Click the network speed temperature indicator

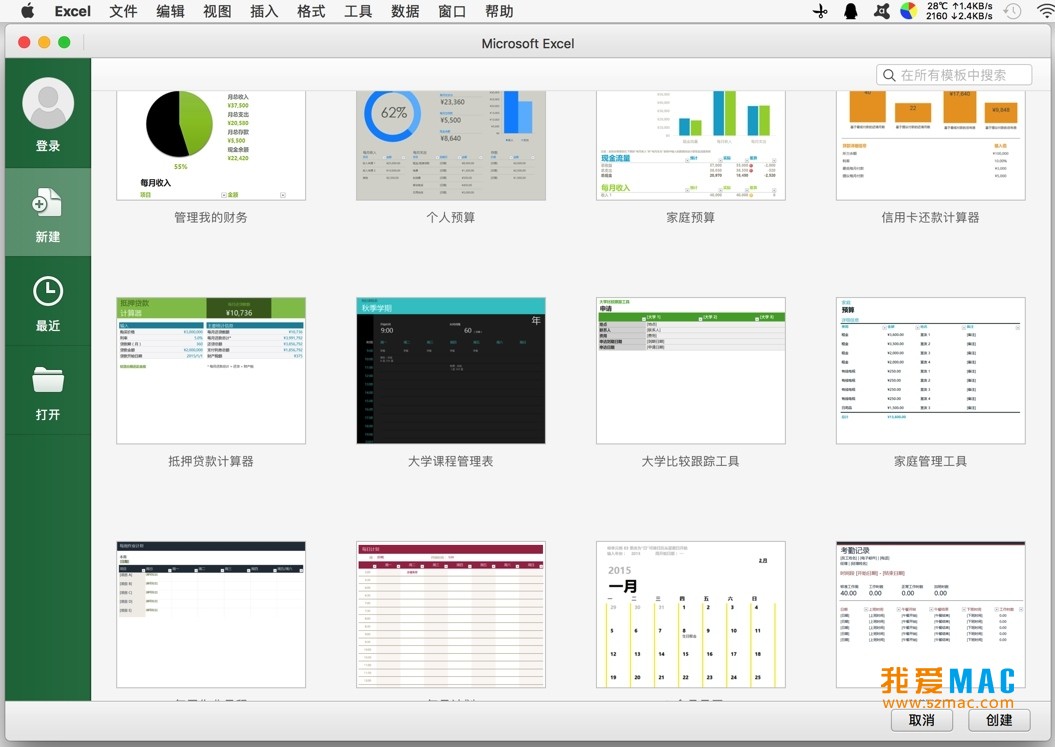pos(959,11)
